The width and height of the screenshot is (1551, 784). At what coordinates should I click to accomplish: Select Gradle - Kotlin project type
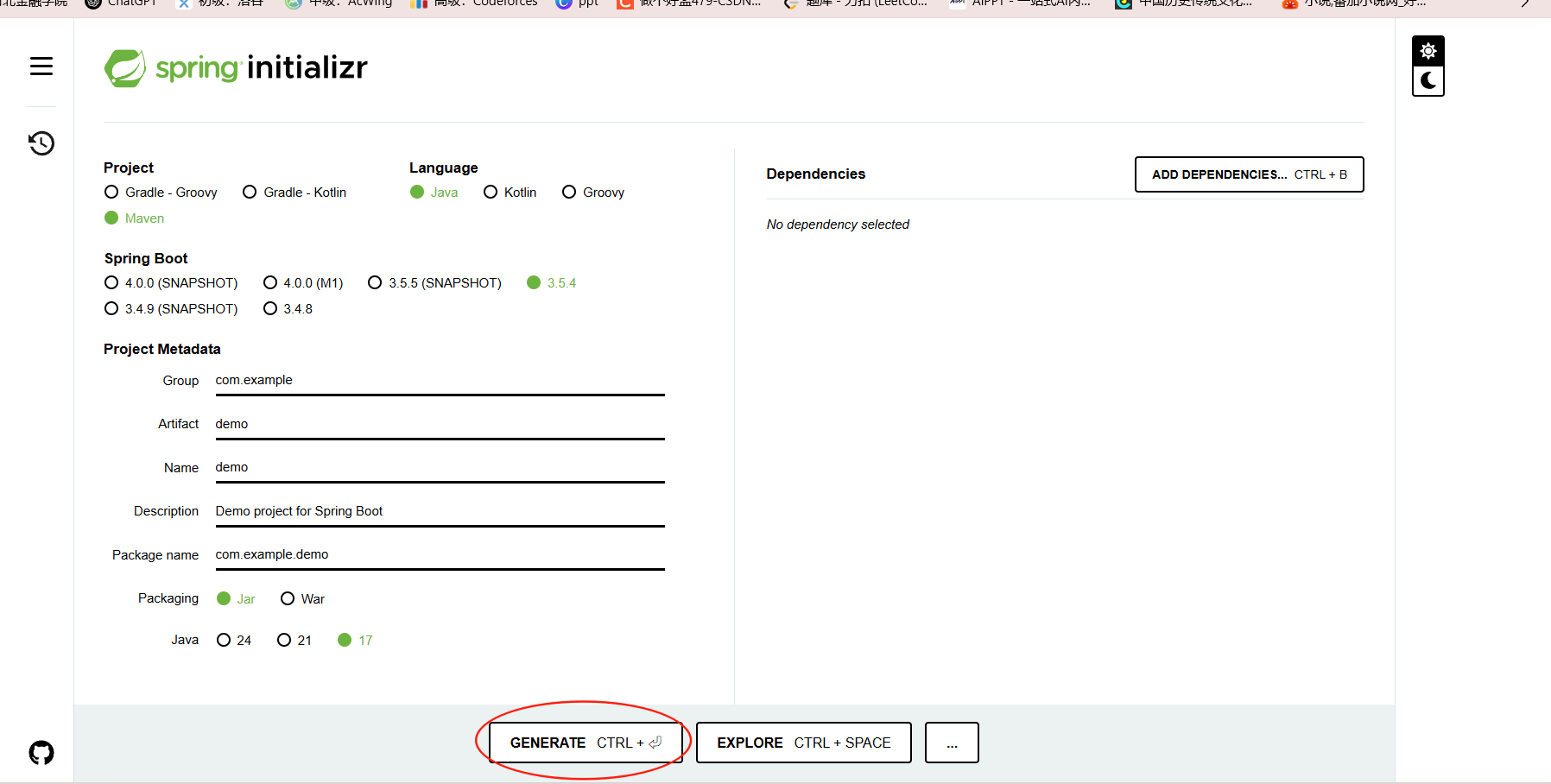(294, 193)
